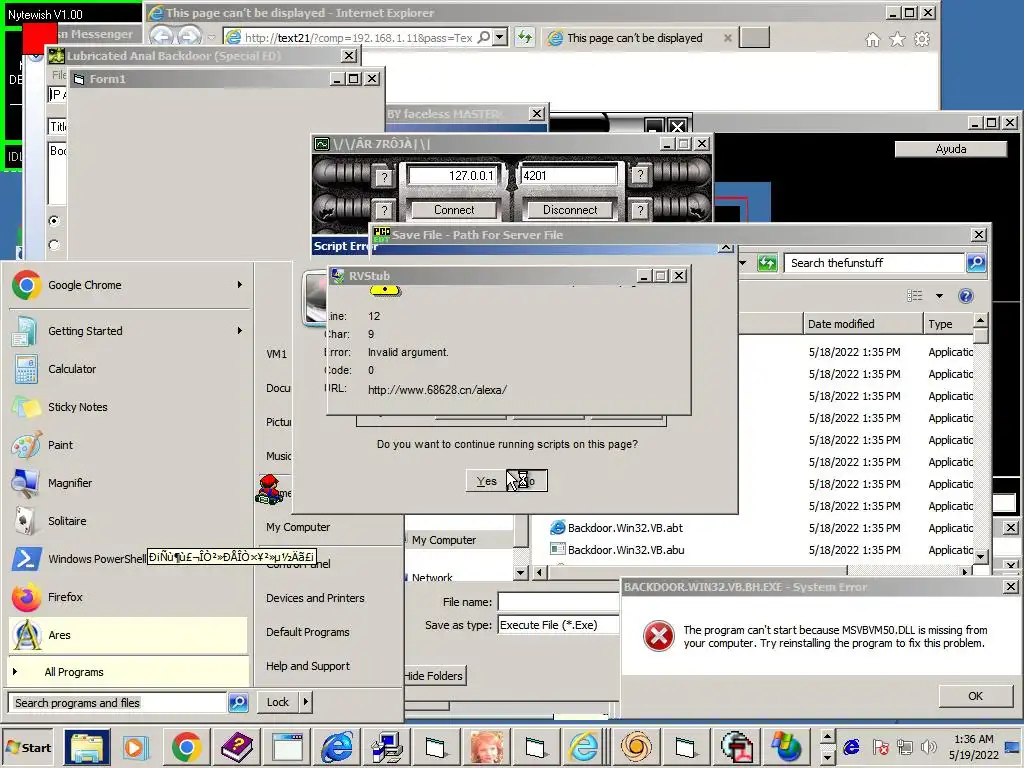
Task: Click the network tray icon
Action: point(904,746)
